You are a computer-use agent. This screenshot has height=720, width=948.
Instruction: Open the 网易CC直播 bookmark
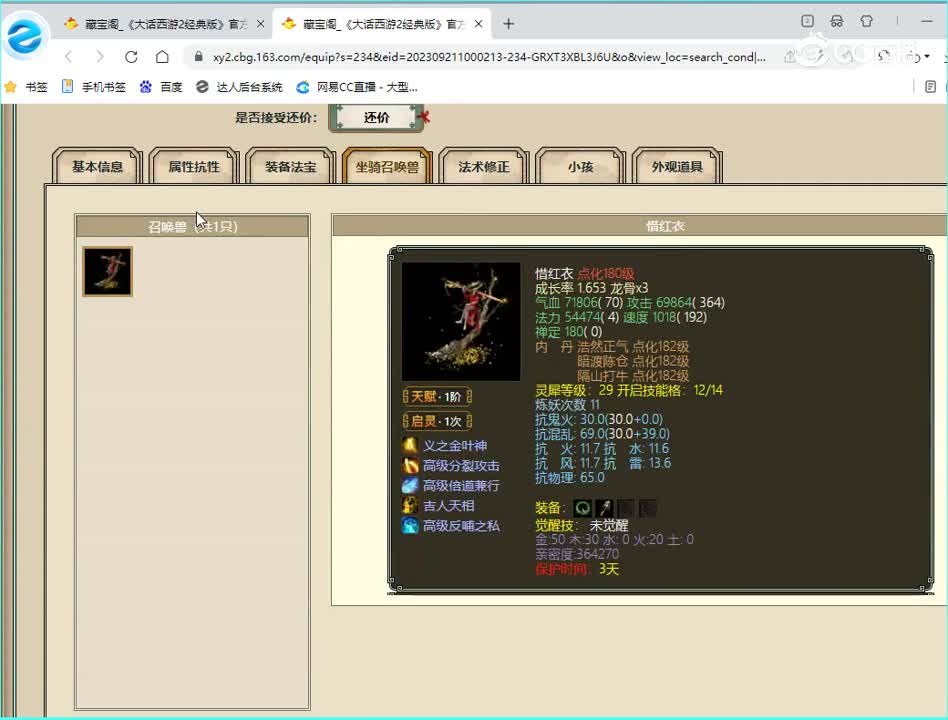tap(357, 87)
